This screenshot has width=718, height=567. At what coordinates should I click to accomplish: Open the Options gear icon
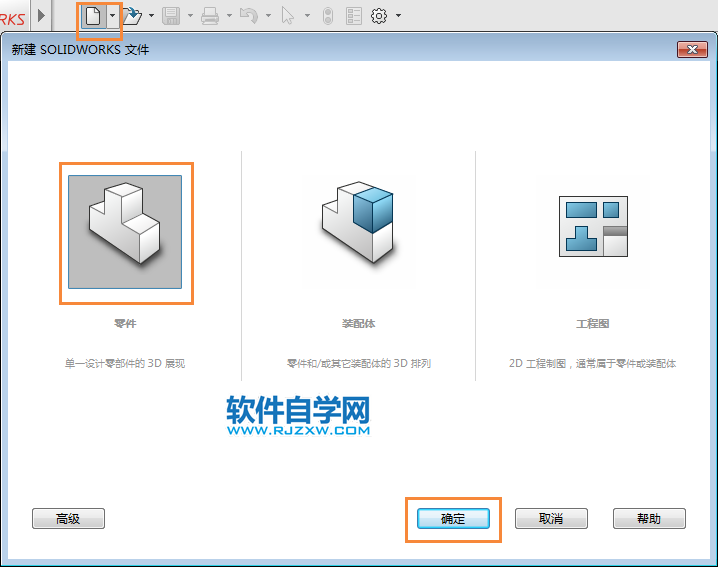tap(379, 16)
